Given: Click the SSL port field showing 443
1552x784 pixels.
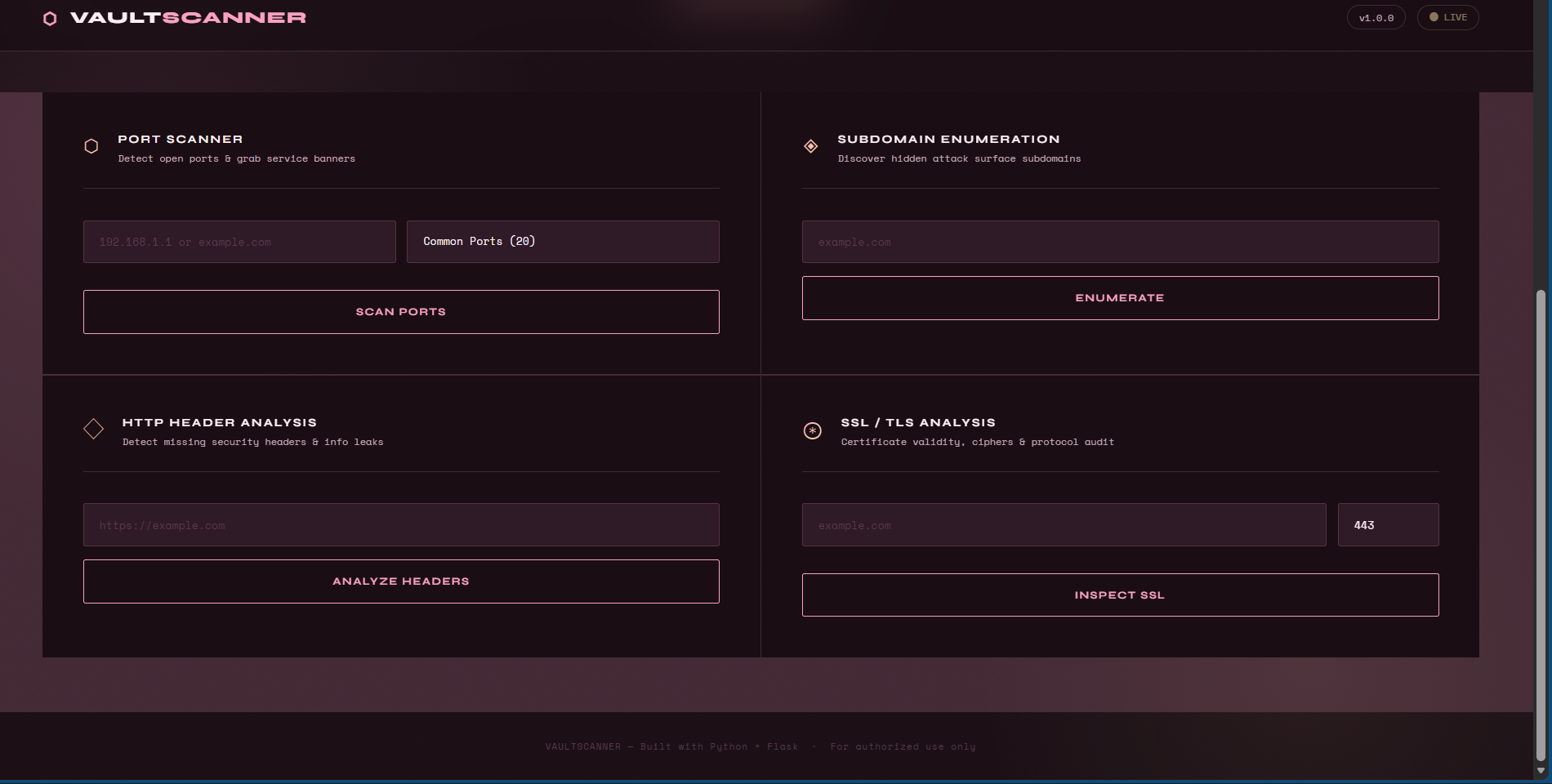Looking at the screenshot, I should 1388,525.
